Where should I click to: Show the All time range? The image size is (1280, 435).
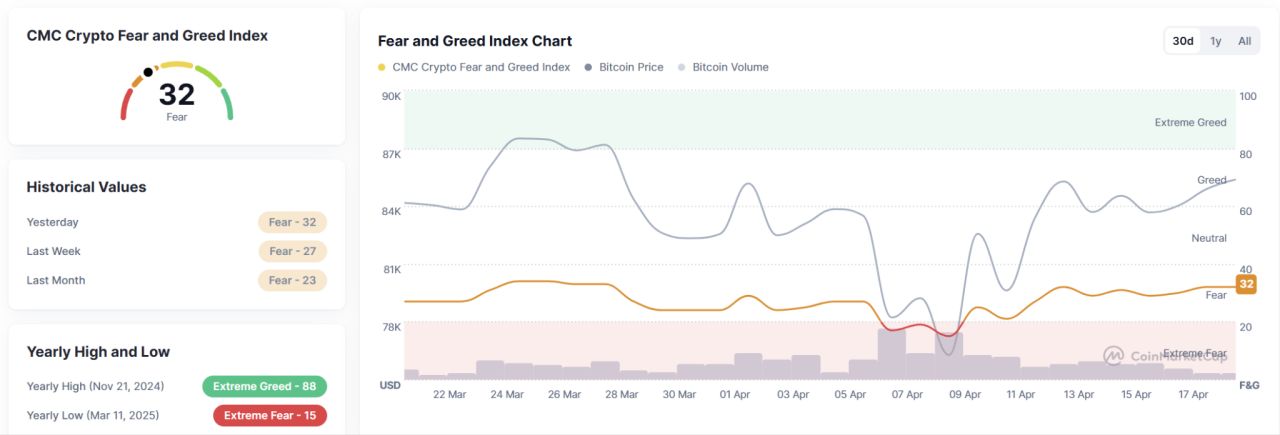click(x=1244, y=41)
